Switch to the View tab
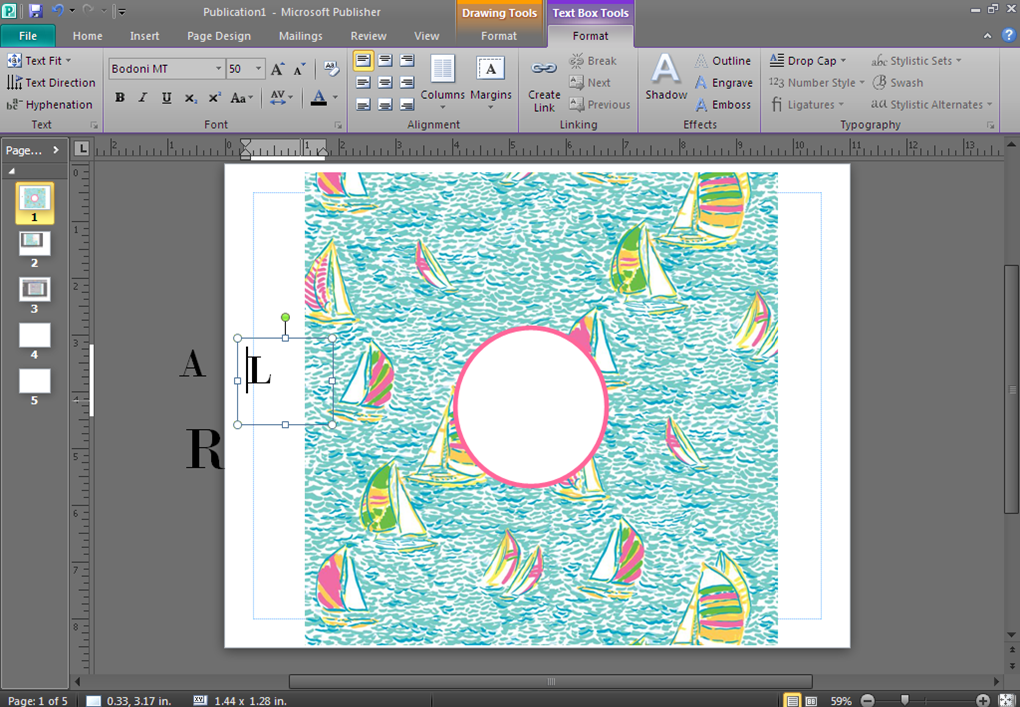1020x707 pixels. tap(427, 36)
